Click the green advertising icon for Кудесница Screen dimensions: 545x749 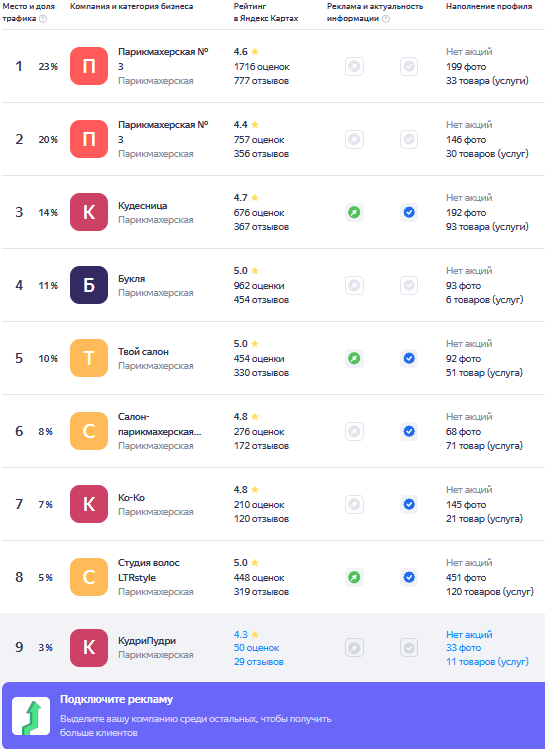pos(354,212)
